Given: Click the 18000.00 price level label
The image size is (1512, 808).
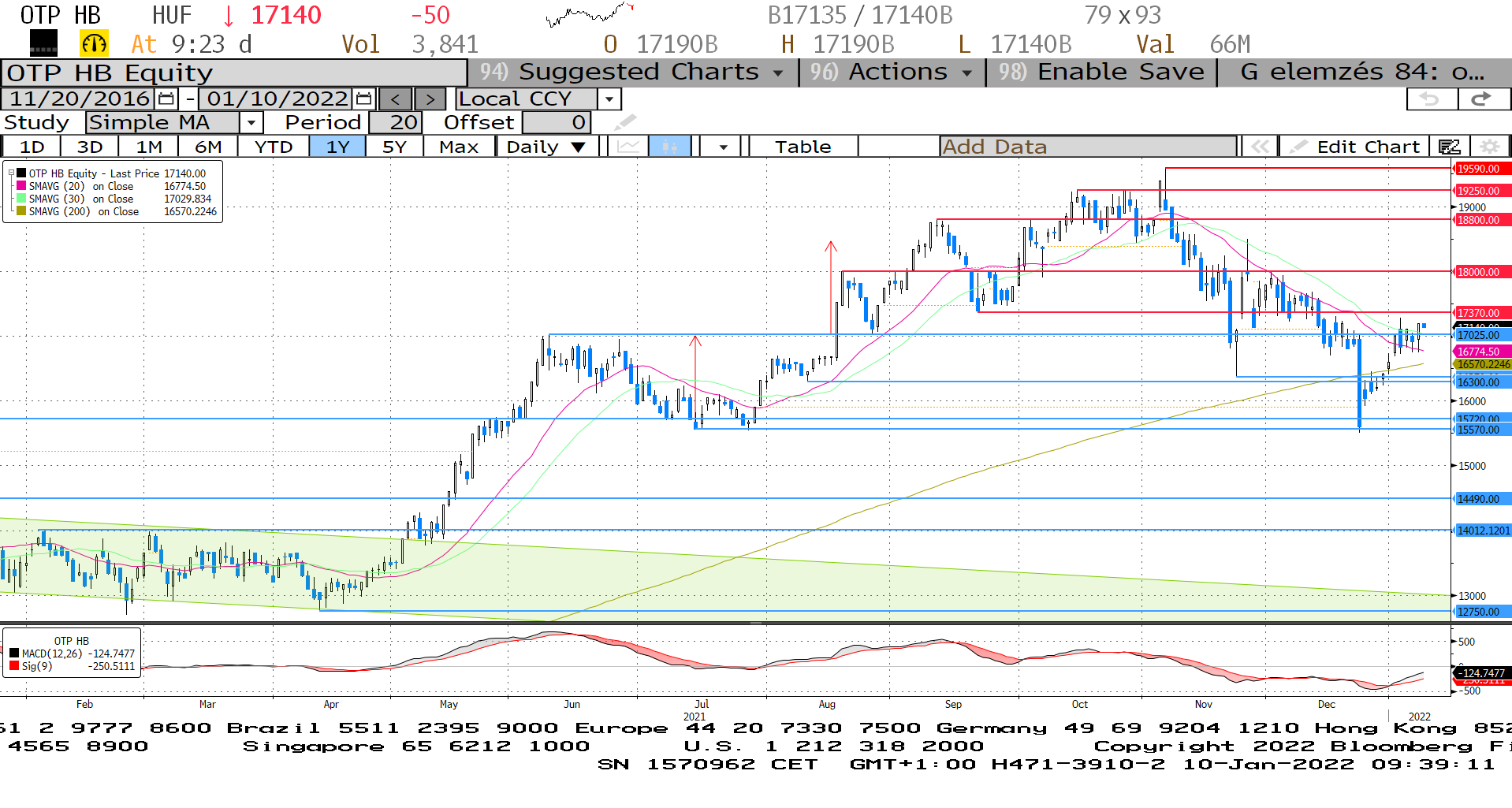Looking at the screenshot, I should click(x=1482, y=272).
